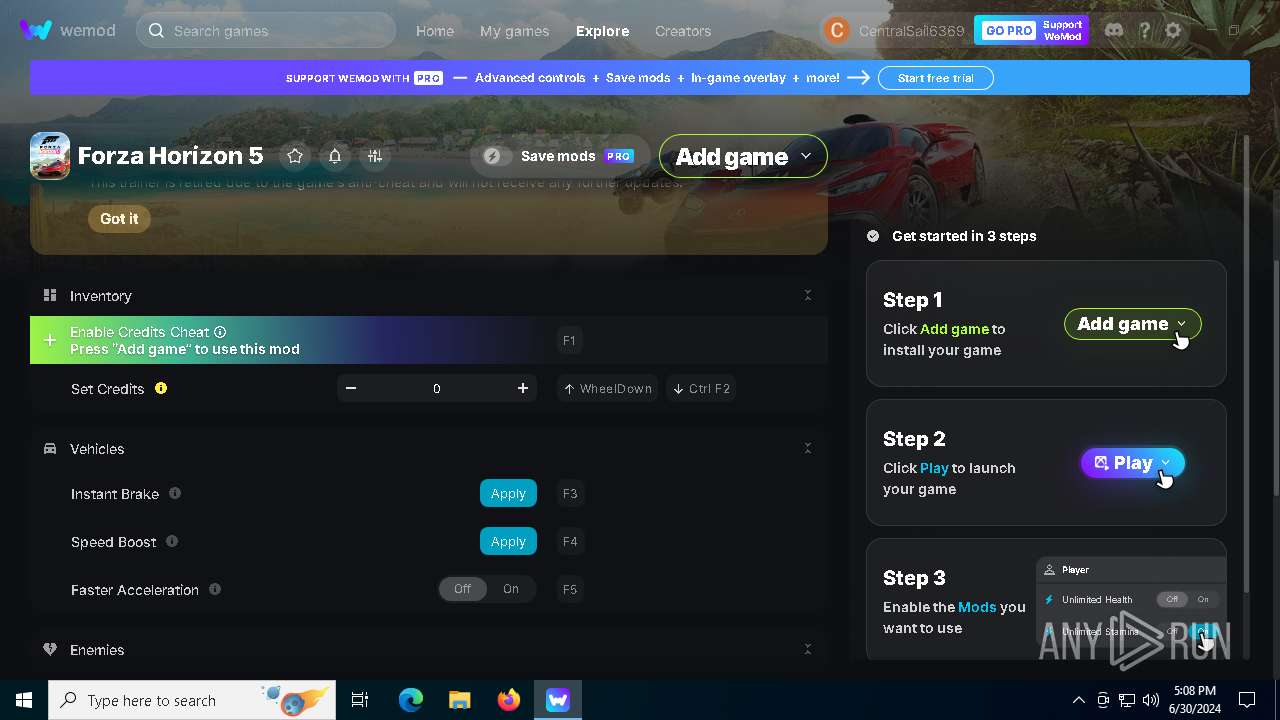1280x720 pixels.
Task: Open the help question mark icon
Action: click(x=1144, y=30)
